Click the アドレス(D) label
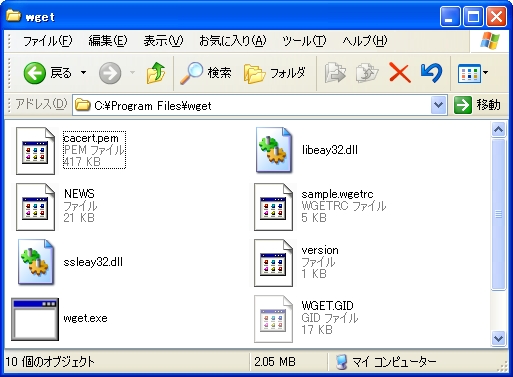The width and height of the screenshot is (513, 377). point(41,104)
